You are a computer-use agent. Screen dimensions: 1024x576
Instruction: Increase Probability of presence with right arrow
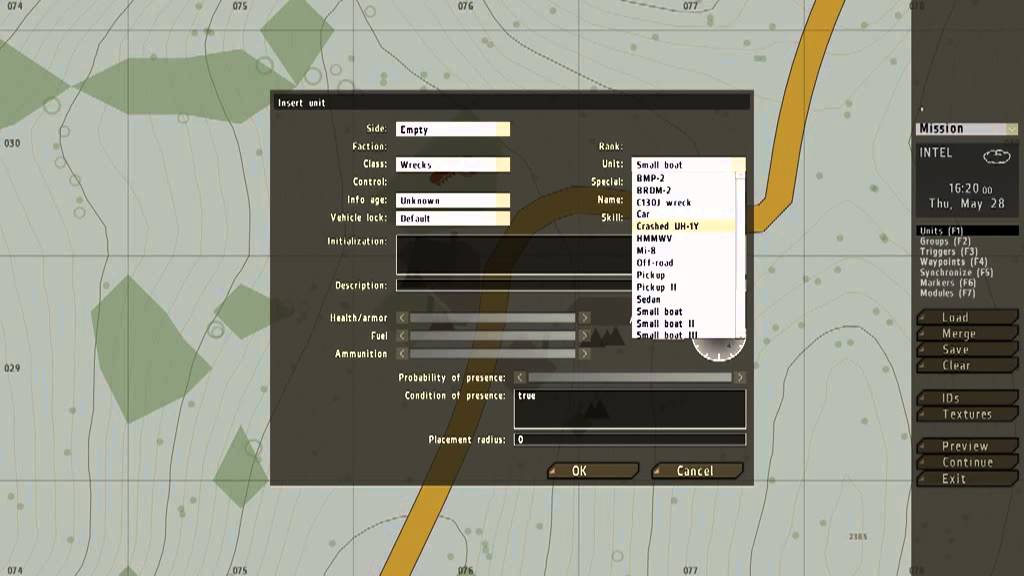pyautogui.click(x=740, y=377)
